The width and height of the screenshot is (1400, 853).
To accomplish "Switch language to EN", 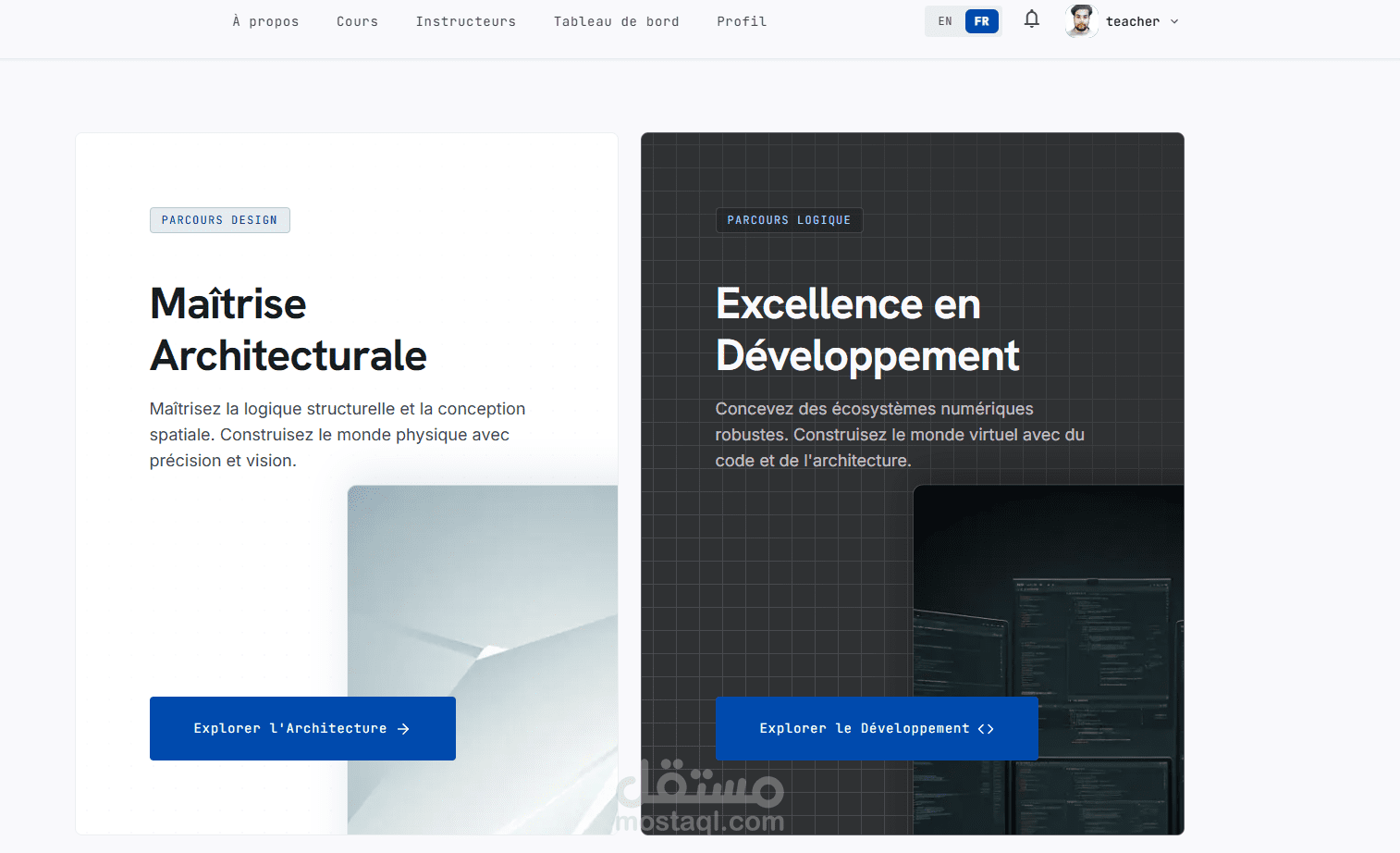I will tap(945, 21).
